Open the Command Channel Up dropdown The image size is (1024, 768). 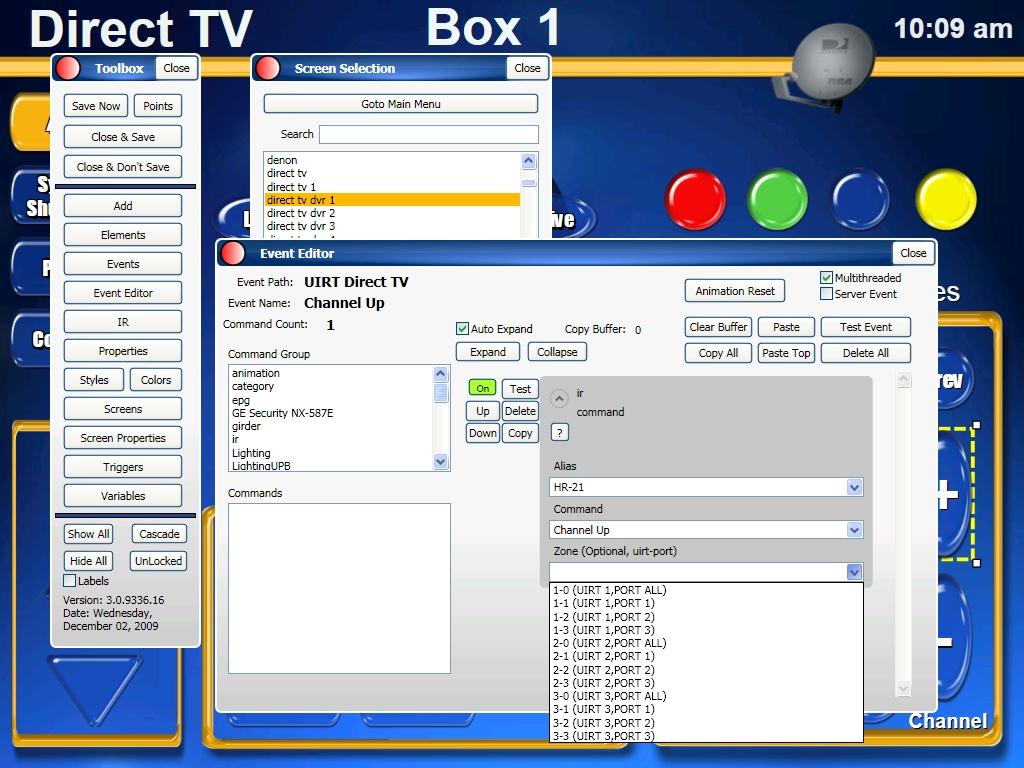point(854,530)
